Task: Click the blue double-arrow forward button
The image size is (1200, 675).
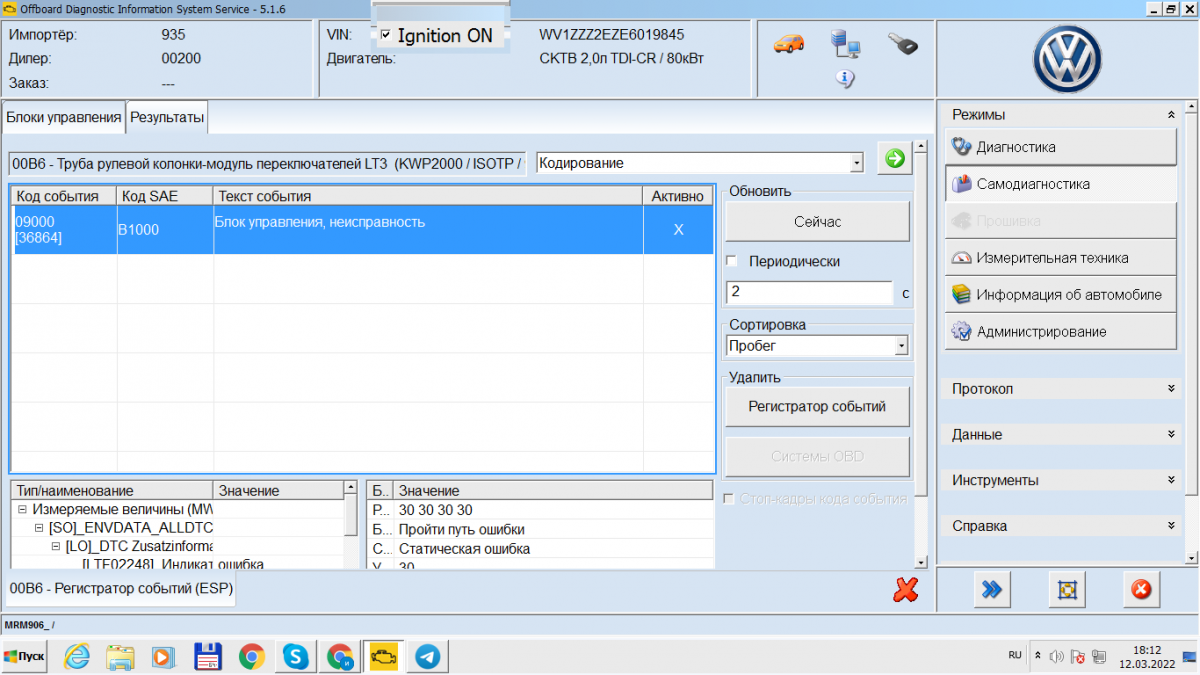Action: click(991, 590)
